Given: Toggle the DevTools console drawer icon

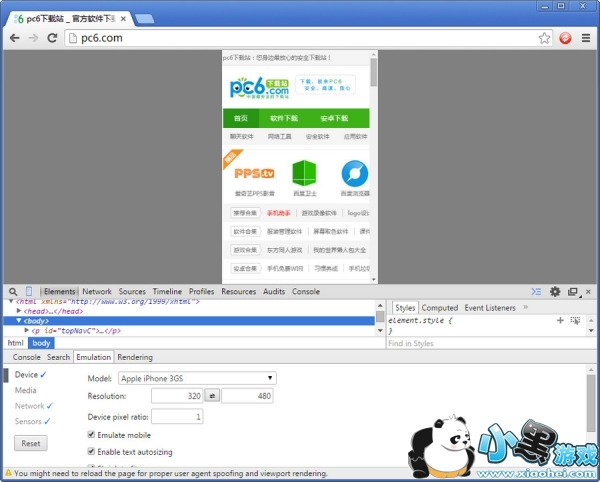Looking at the screenshot, I should [x=536, y=291].
